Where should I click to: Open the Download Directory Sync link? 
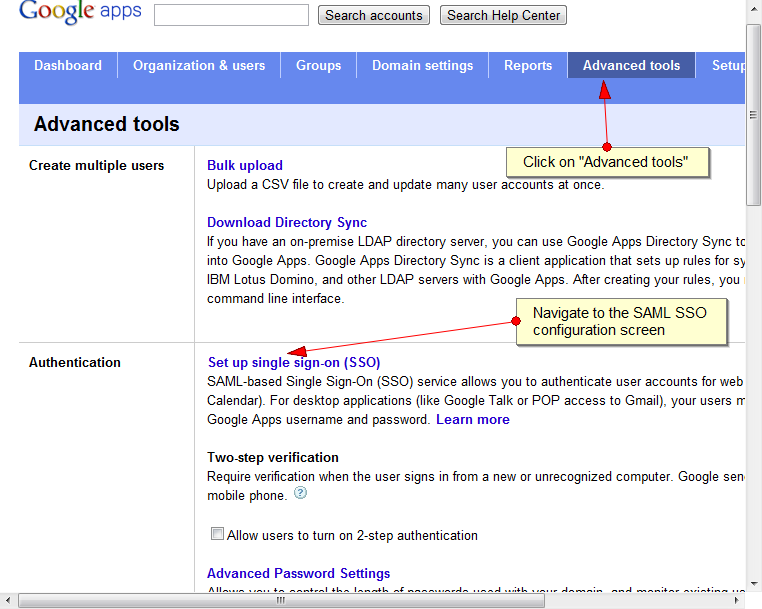pos(287,222)
